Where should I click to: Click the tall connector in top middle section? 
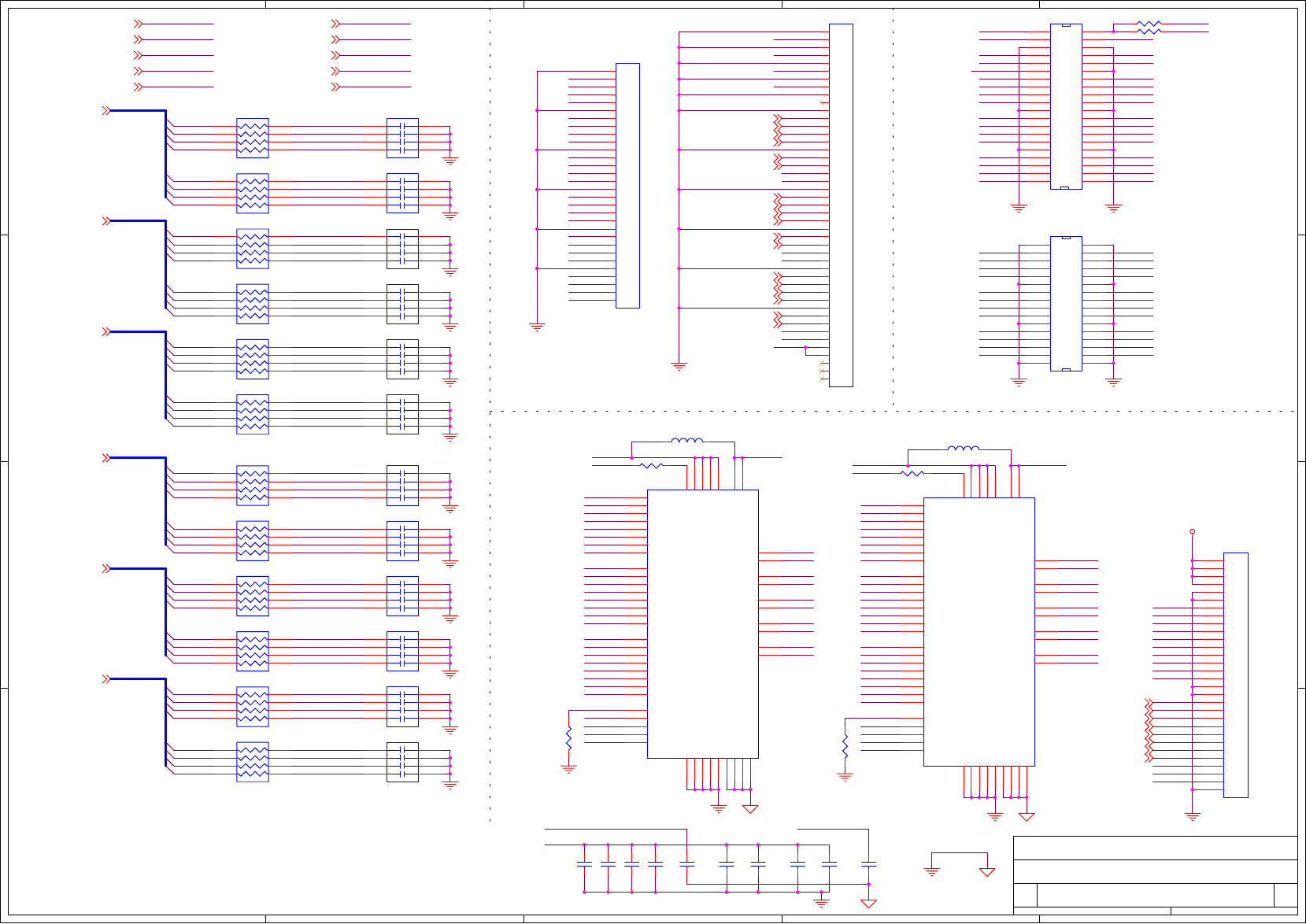tap(841, 205)
